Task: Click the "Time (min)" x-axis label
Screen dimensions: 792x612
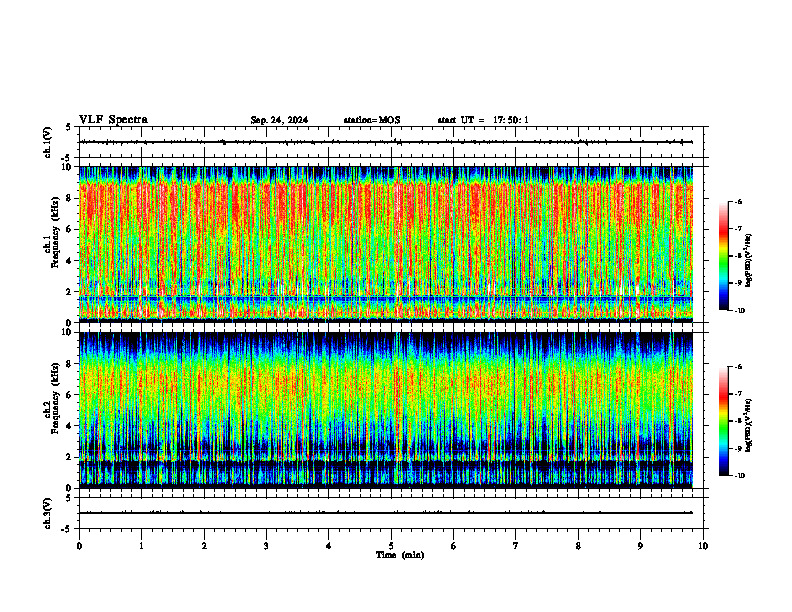Action: pos(400,555)
